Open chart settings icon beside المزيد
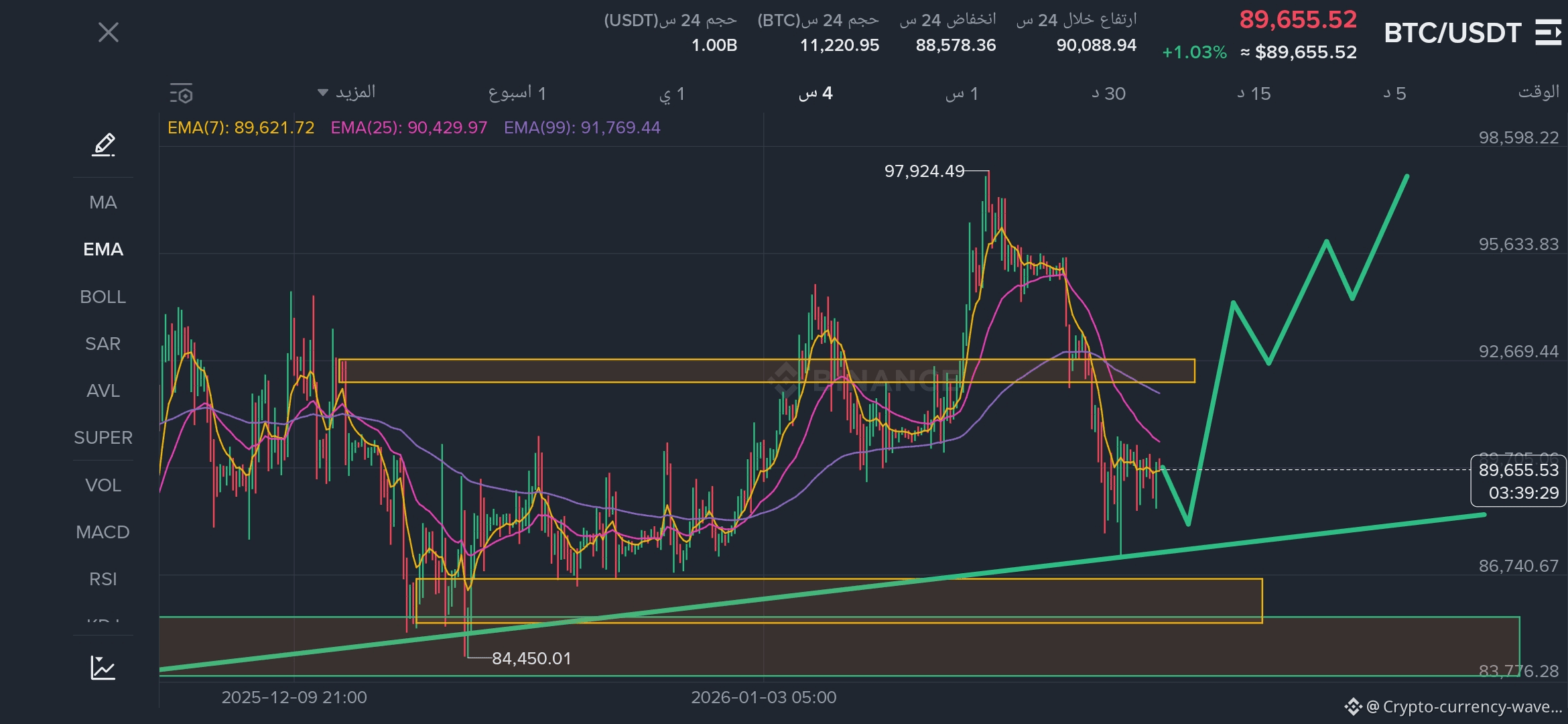 pos(181,94)
